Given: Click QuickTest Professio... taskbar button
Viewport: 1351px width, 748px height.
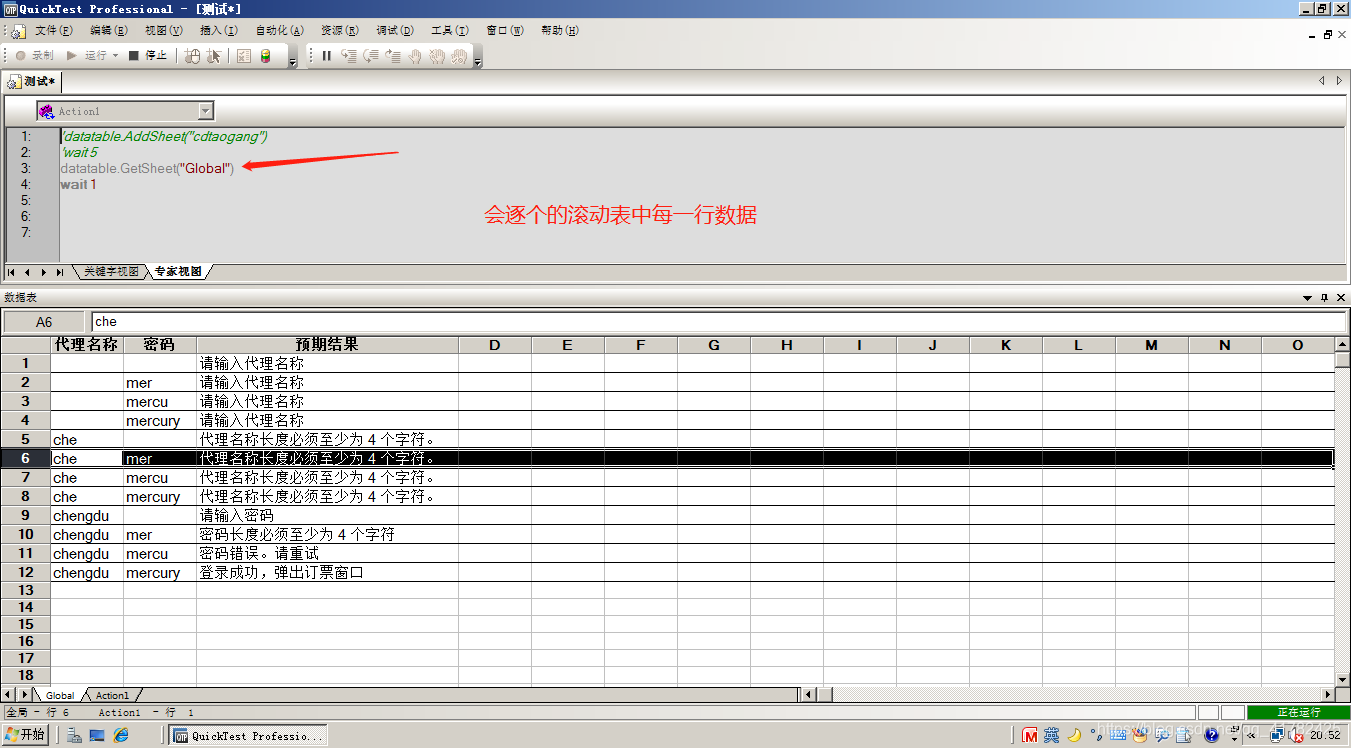Looking at the screenshot, I should click(x=247, y=735).
